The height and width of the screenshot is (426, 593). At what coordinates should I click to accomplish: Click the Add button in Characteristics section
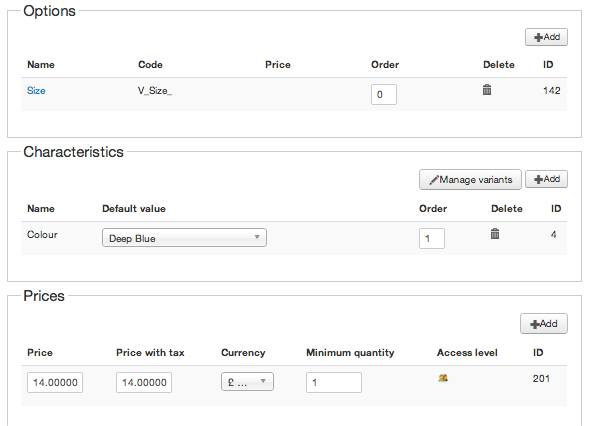point(546,179)
